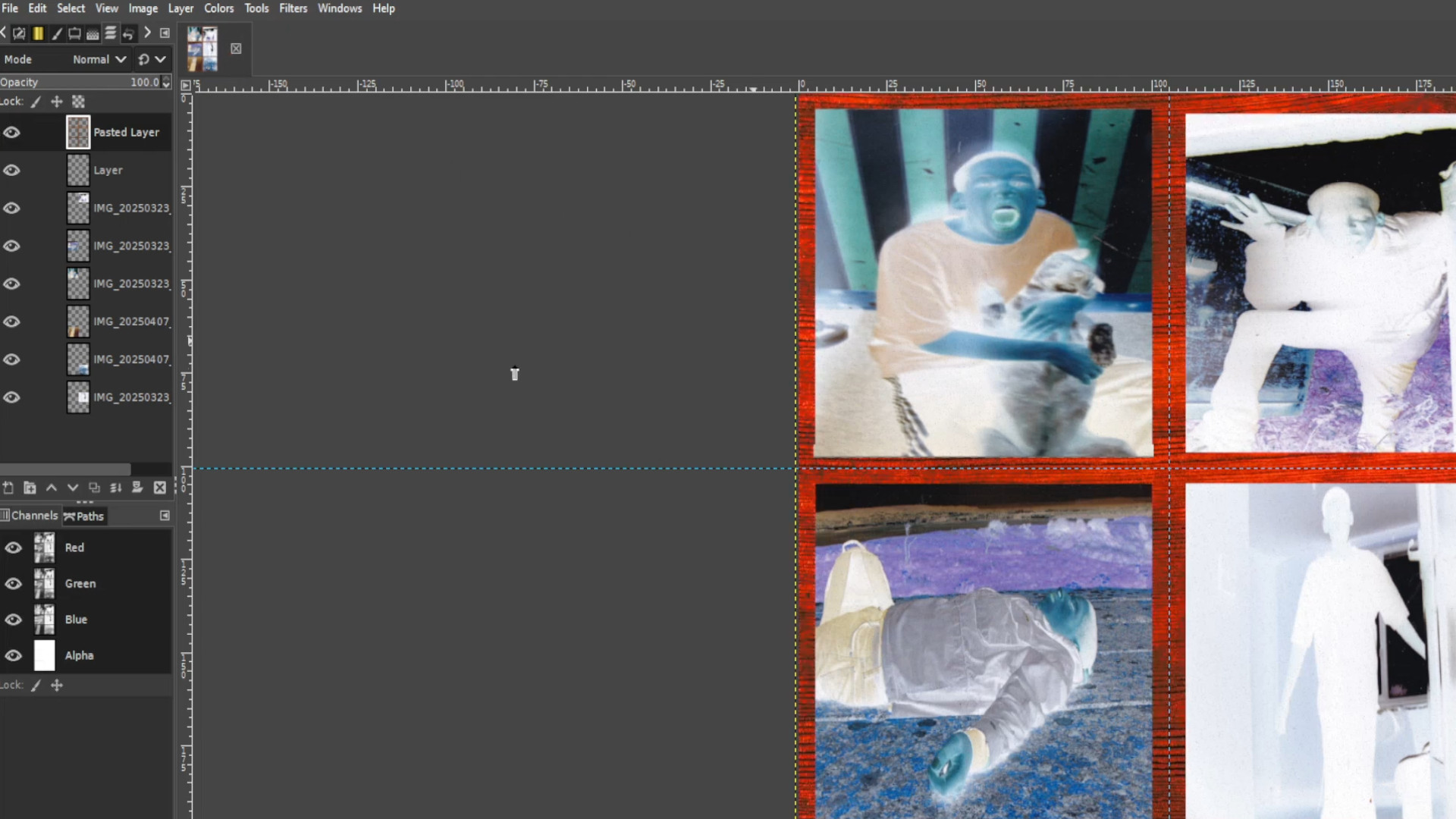Open the image menu button at ruler corner
This screenshot has height=819, width=1456.
186,86
